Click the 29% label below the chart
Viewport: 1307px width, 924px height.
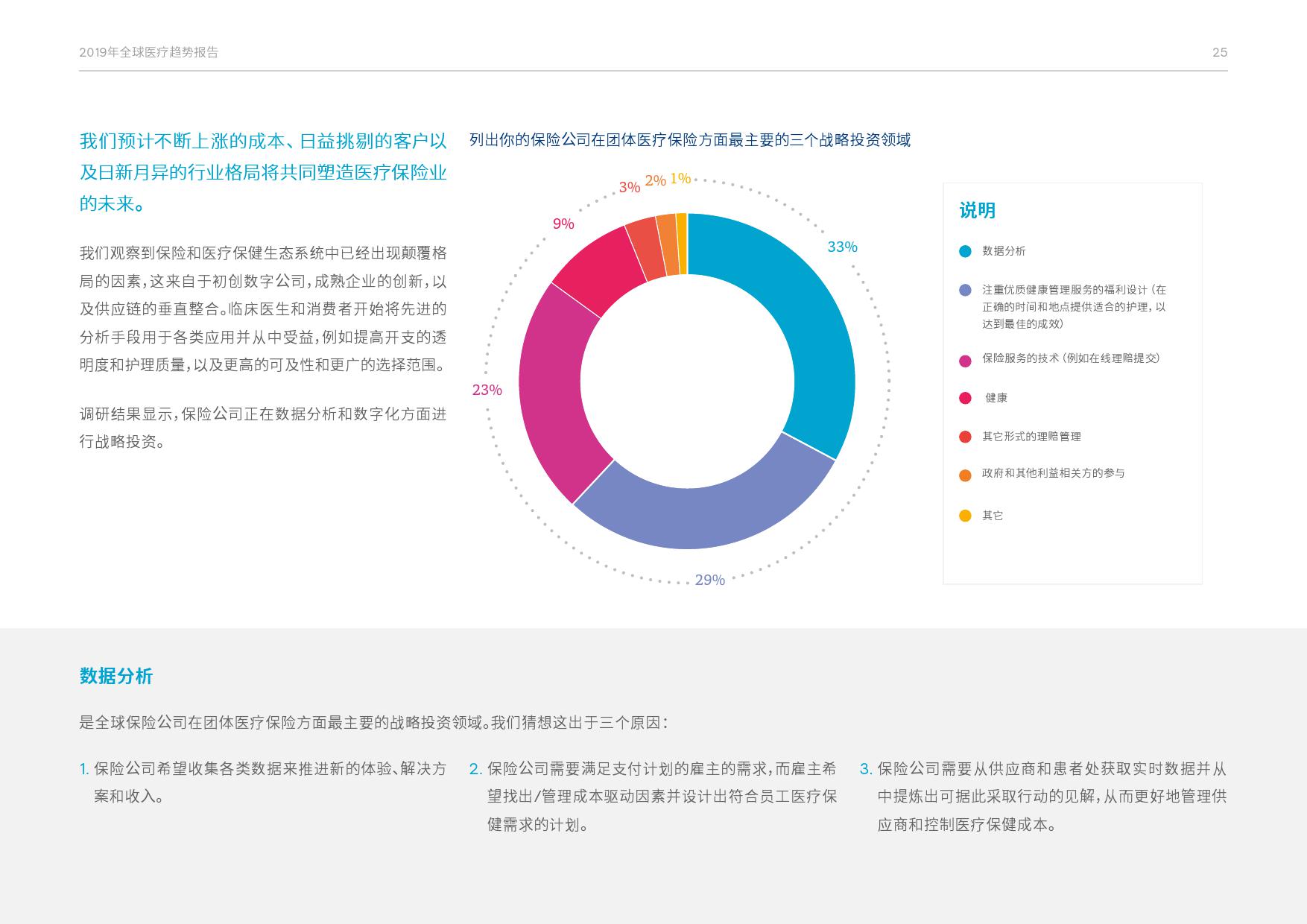pos(709,580)
